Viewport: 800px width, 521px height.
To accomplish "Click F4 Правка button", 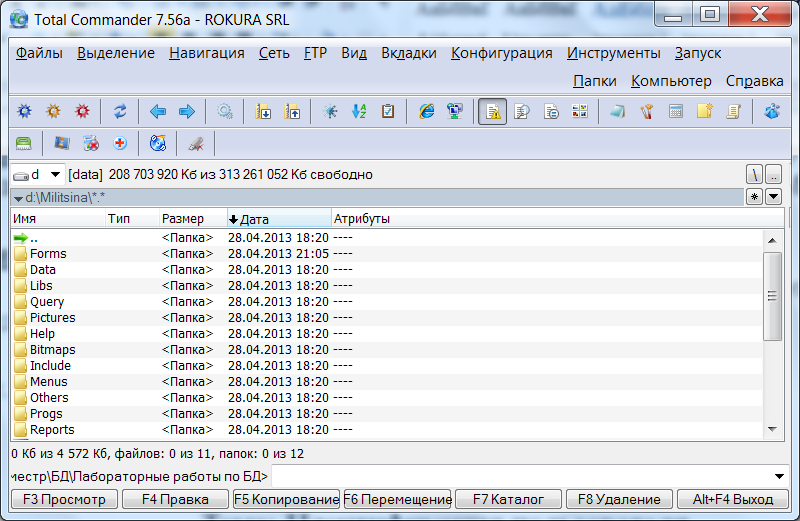I will [175, 499].
